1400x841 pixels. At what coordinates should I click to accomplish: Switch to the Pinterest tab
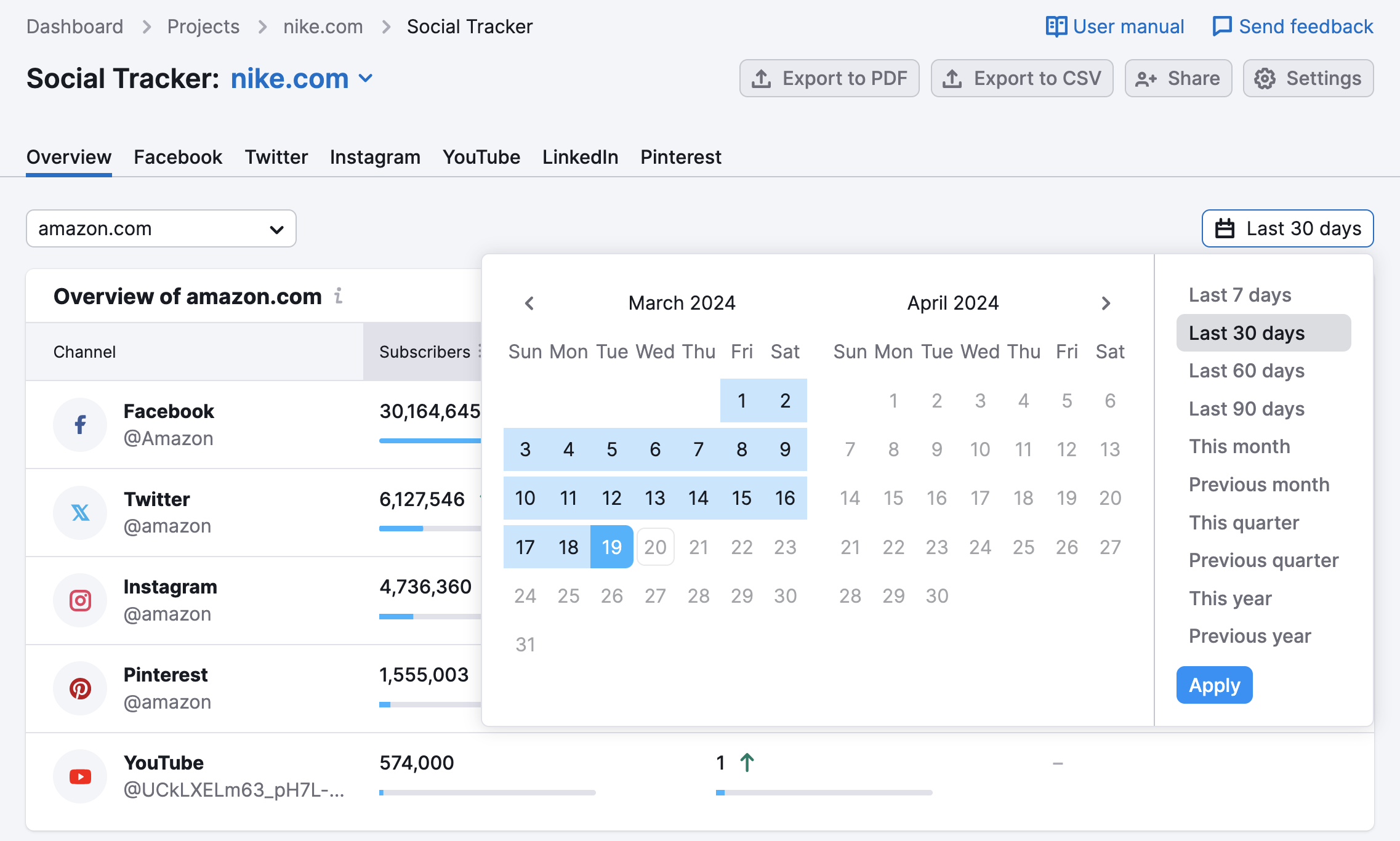click(x=681, y=157)
